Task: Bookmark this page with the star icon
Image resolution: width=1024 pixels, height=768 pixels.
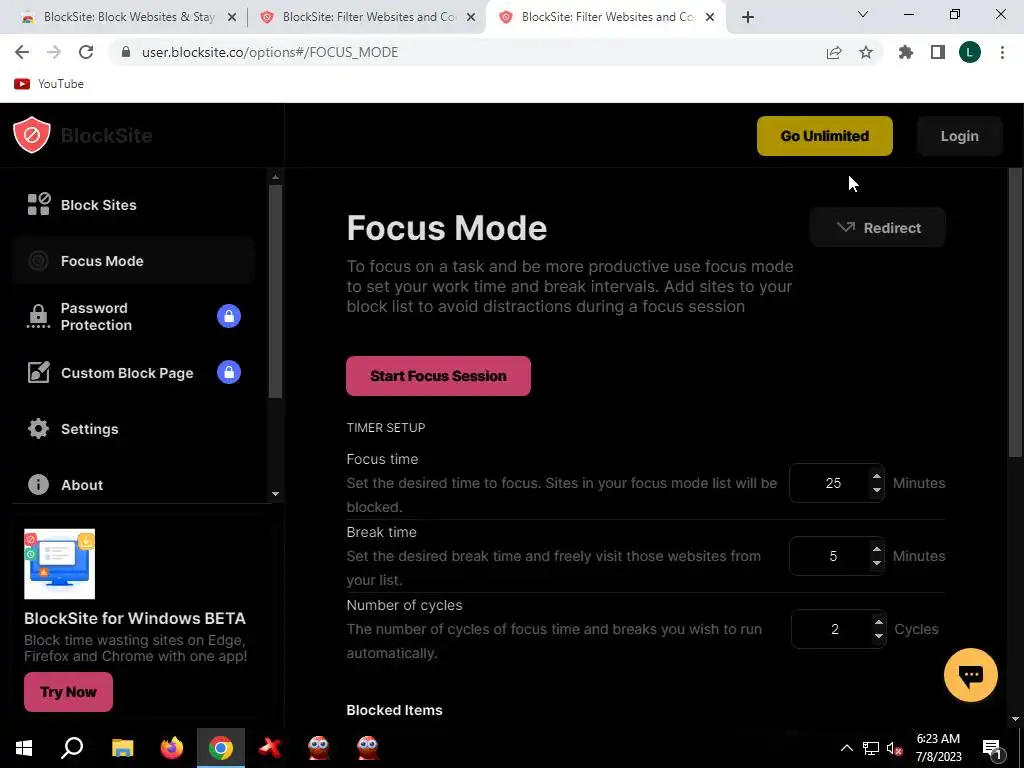Action: 866,52
